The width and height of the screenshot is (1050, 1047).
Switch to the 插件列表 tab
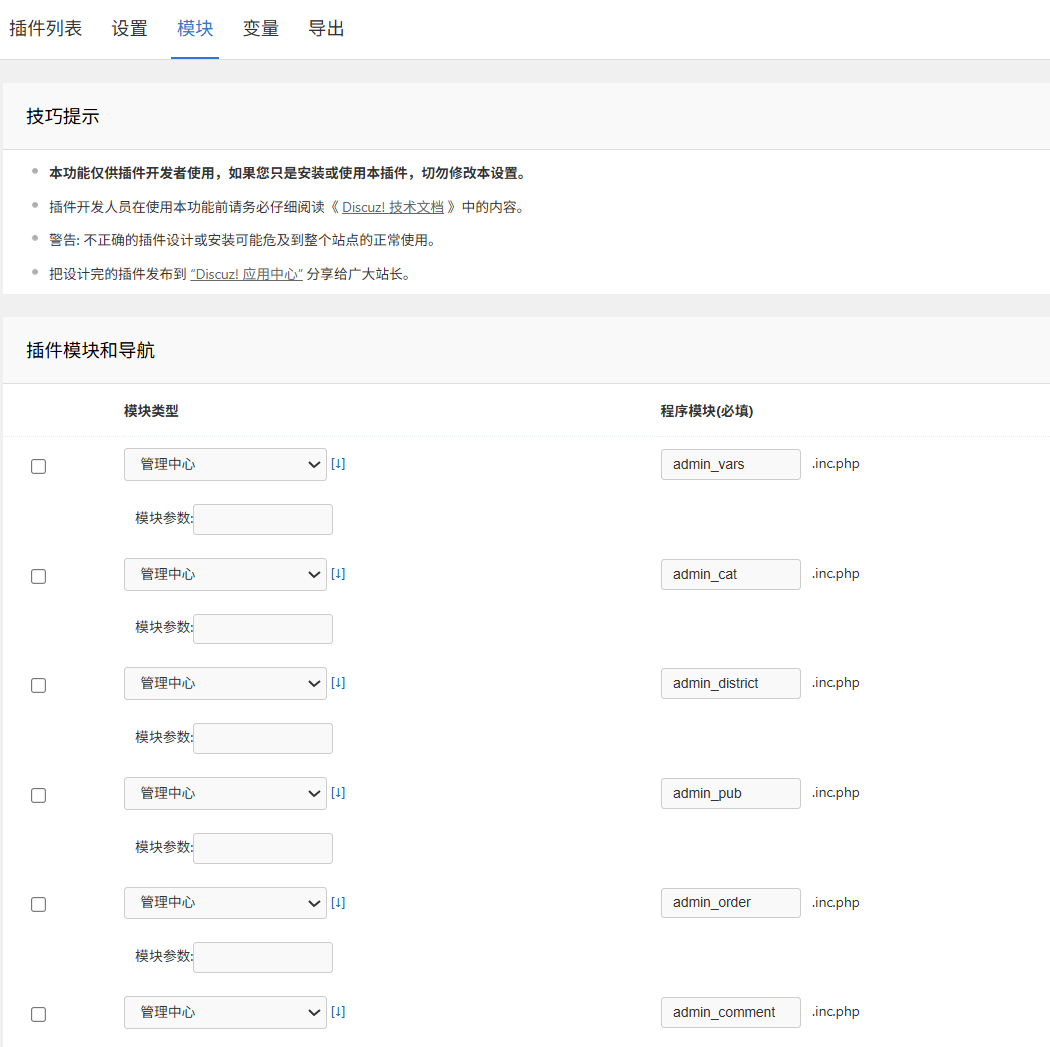coord(46,29)
